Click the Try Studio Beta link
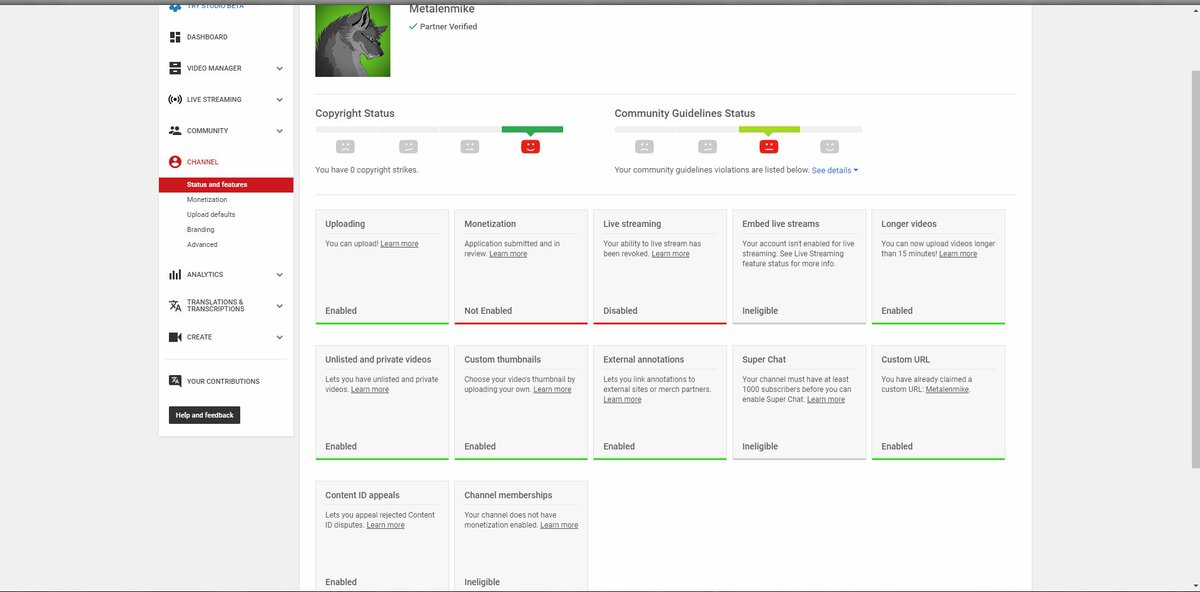 [x=215, y=5]
